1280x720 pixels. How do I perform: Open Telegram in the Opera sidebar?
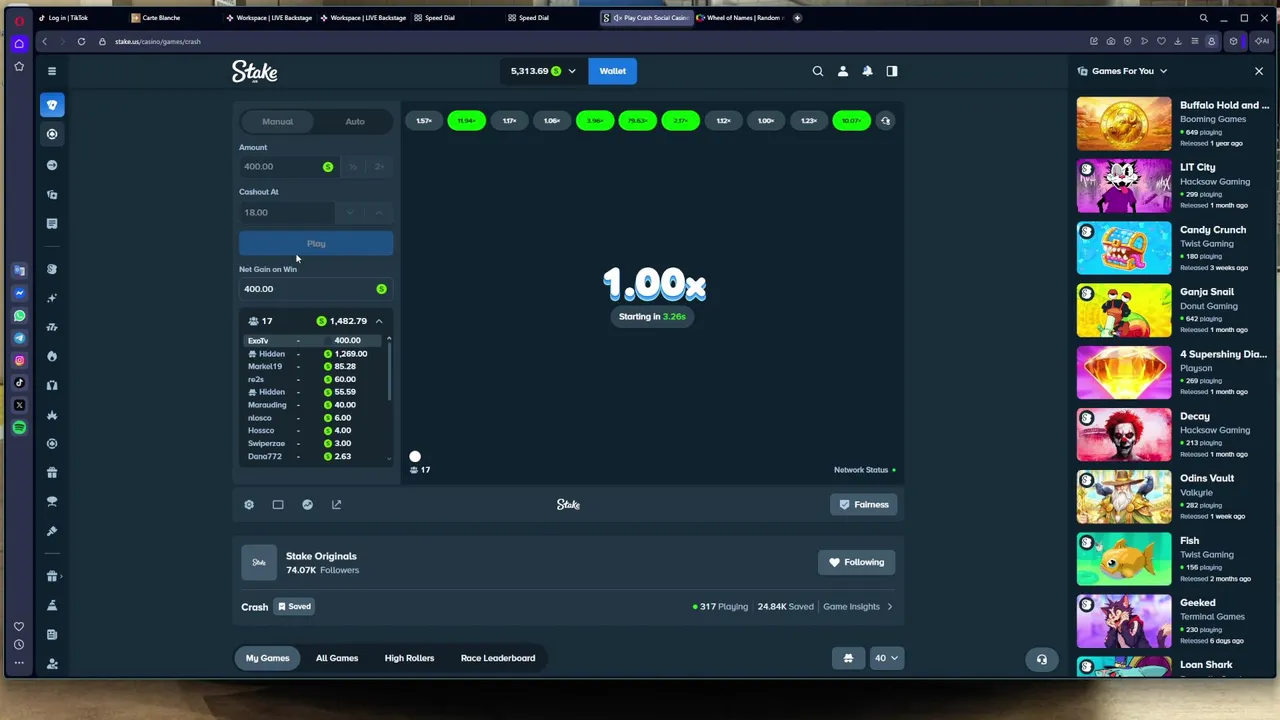pyautogui.click(x=19, y=338)
